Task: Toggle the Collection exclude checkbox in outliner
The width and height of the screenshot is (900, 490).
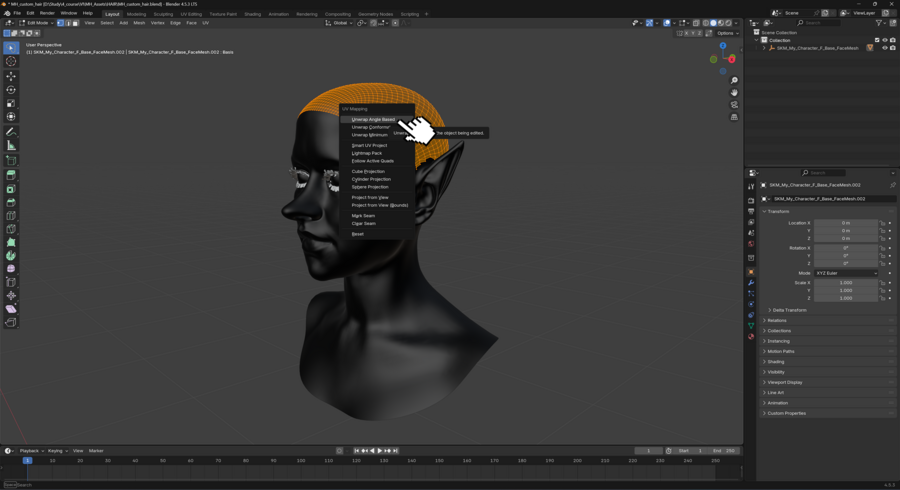Action: 877,40
